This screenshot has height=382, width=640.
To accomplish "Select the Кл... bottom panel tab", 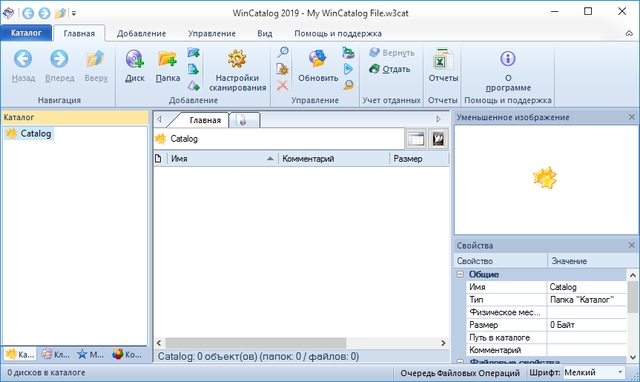I will click(56, 354).
